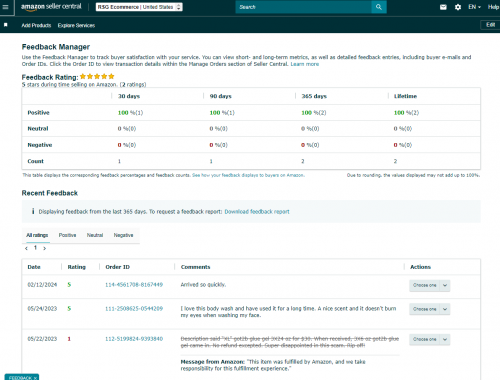Open the RSG Ecommerce account switcher
This screenshot has width=500, height=380.
coord(139,7)
